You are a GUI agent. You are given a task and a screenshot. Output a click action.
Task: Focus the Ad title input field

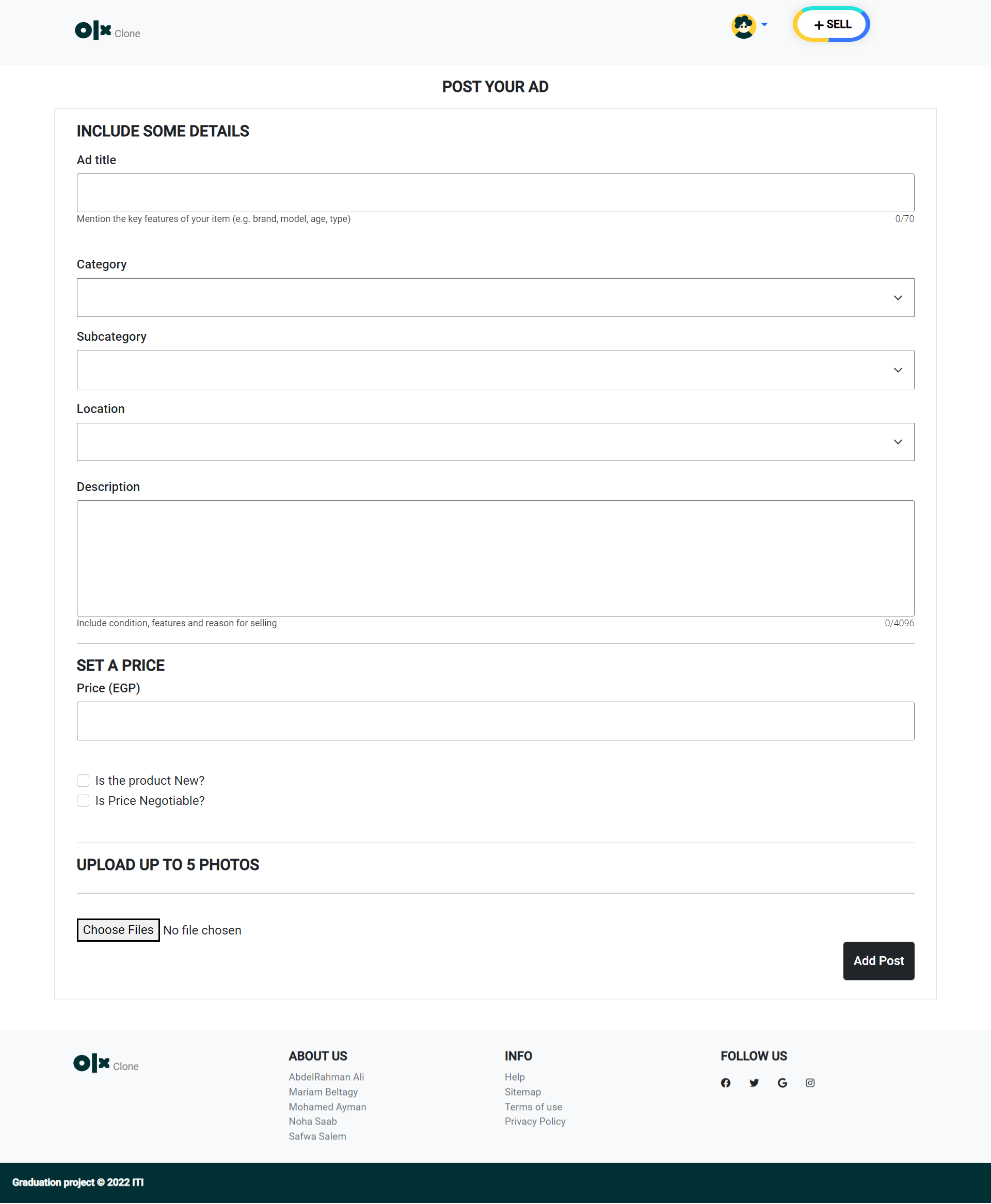tap(495, 193)
